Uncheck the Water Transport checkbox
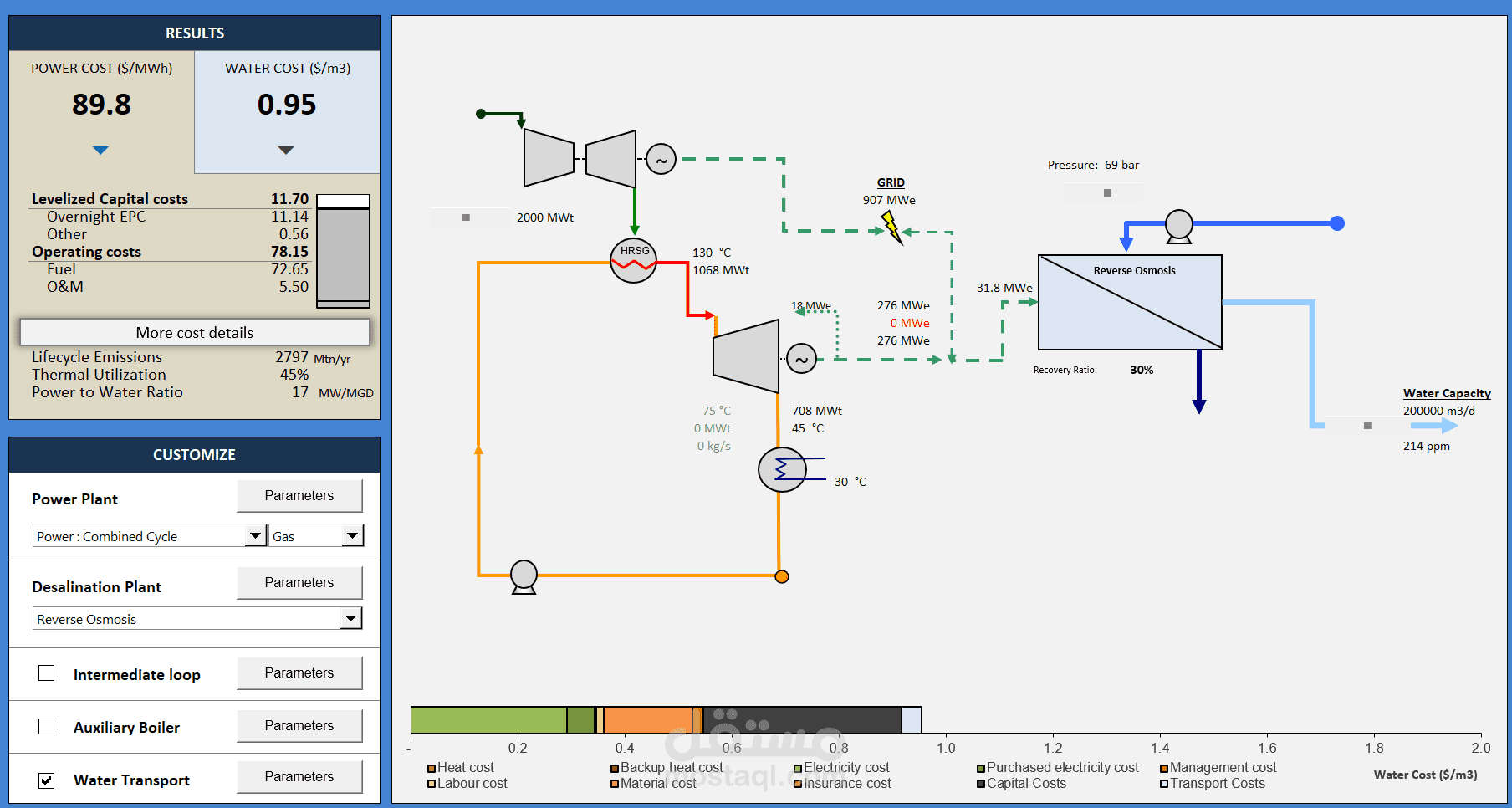The height and width of the screenshot is (808, 1512). (x=47, y=780)
